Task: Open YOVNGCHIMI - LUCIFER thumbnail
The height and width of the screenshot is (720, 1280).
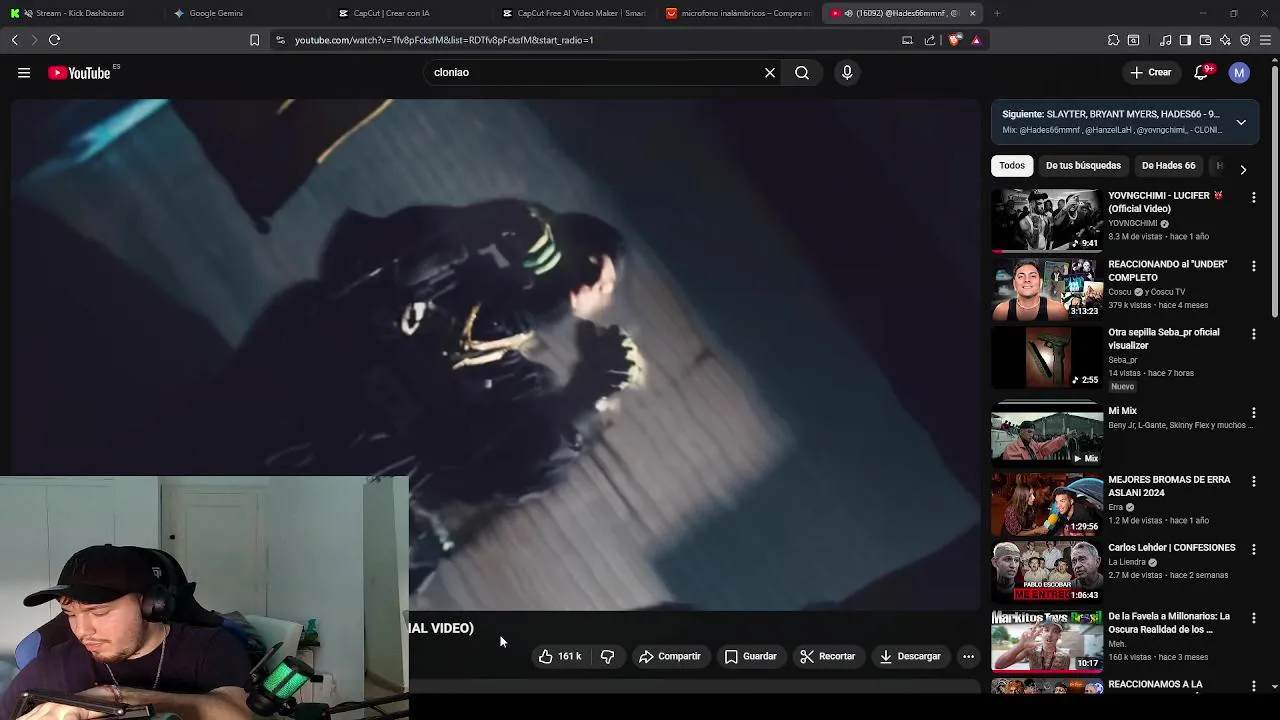Action: (1046, 220)
